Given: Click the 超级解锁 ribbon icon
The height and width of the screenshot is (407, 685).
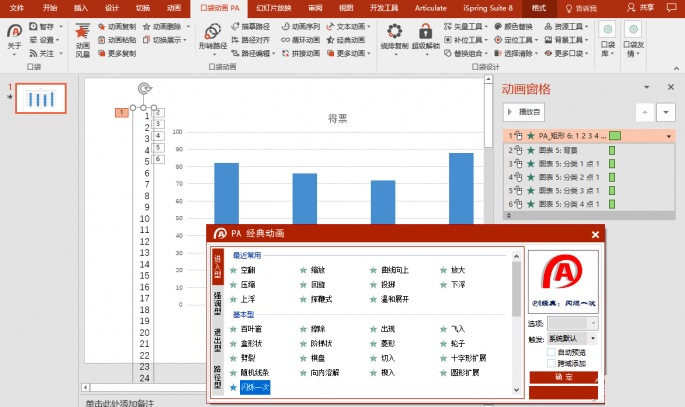Looking at the screenshot, I should [x=426, y=31].
